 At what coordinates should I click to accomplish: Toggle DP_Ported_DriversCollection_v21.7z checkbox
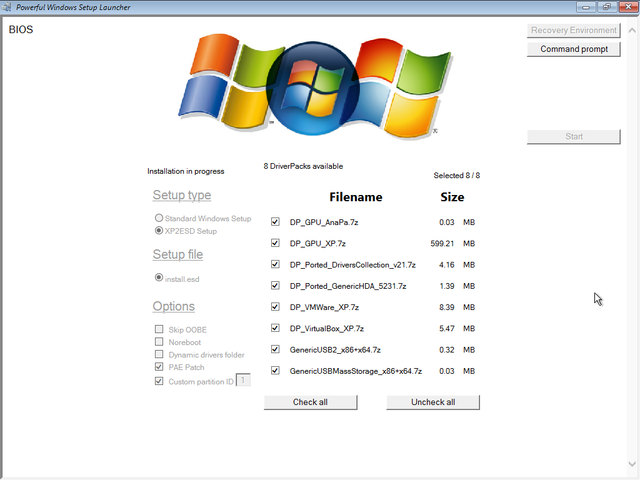point(275,264)
